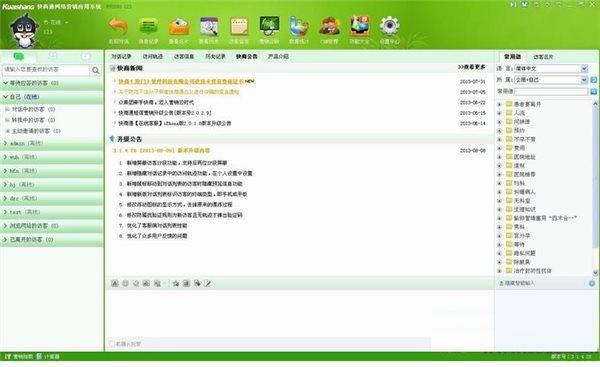Switch to the 访客信息 tab
600x367 pixels.
point(184,56)
